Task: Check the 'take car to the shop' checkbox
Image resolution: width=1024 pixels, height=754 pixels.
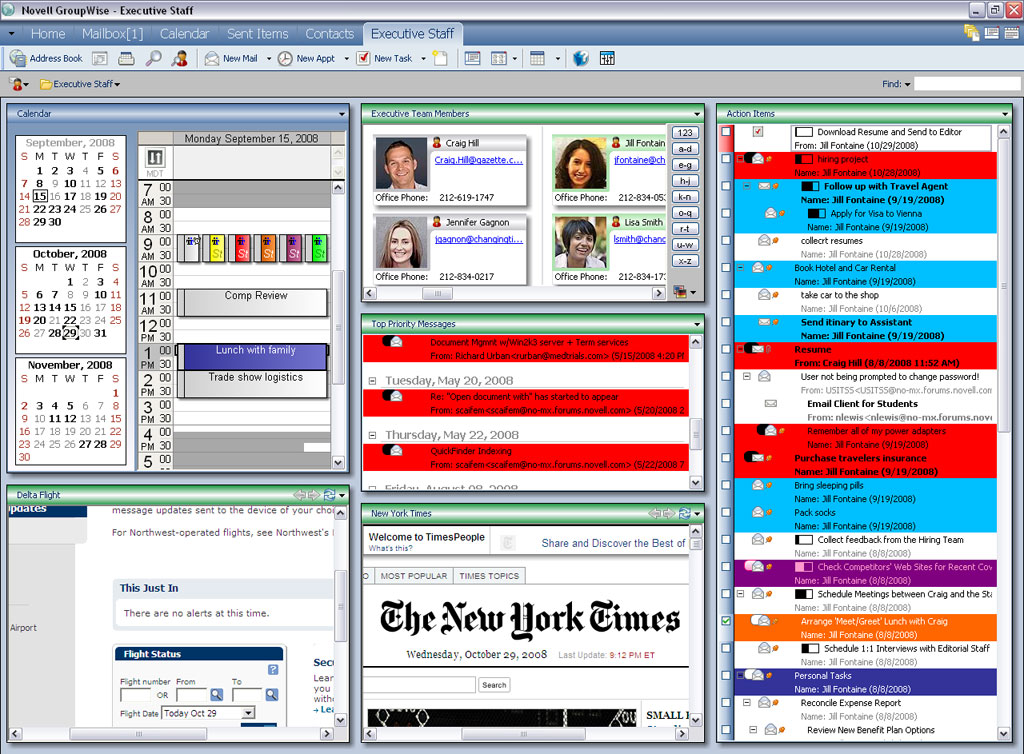Action: (726, 294)
